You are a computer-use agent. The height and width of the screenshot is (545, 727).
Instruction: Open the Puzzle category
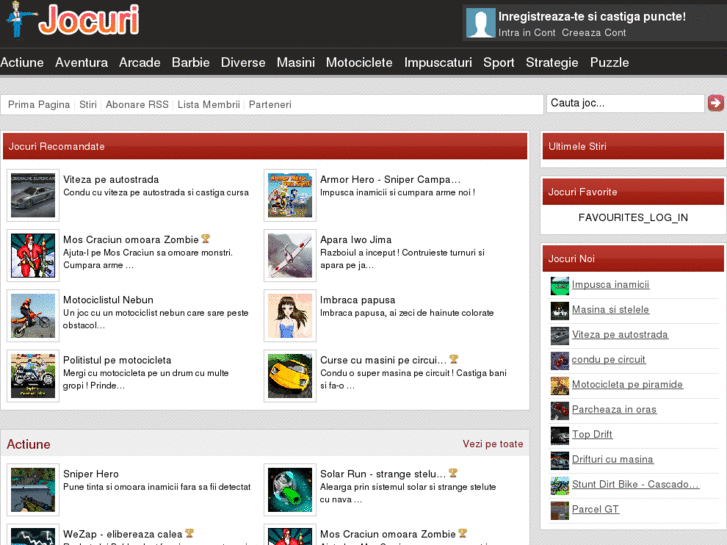(609, 62)
